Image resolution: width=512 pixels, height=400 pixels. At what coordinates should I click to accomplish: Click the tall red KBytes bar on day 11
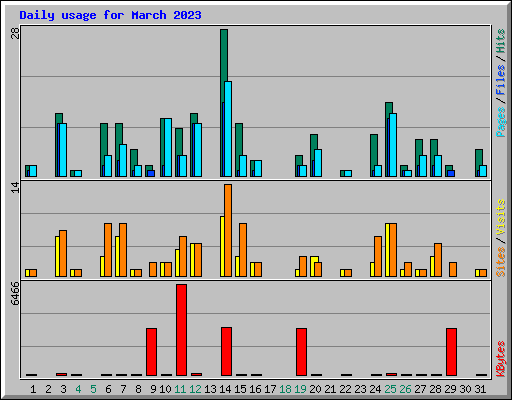click(181, 330)
